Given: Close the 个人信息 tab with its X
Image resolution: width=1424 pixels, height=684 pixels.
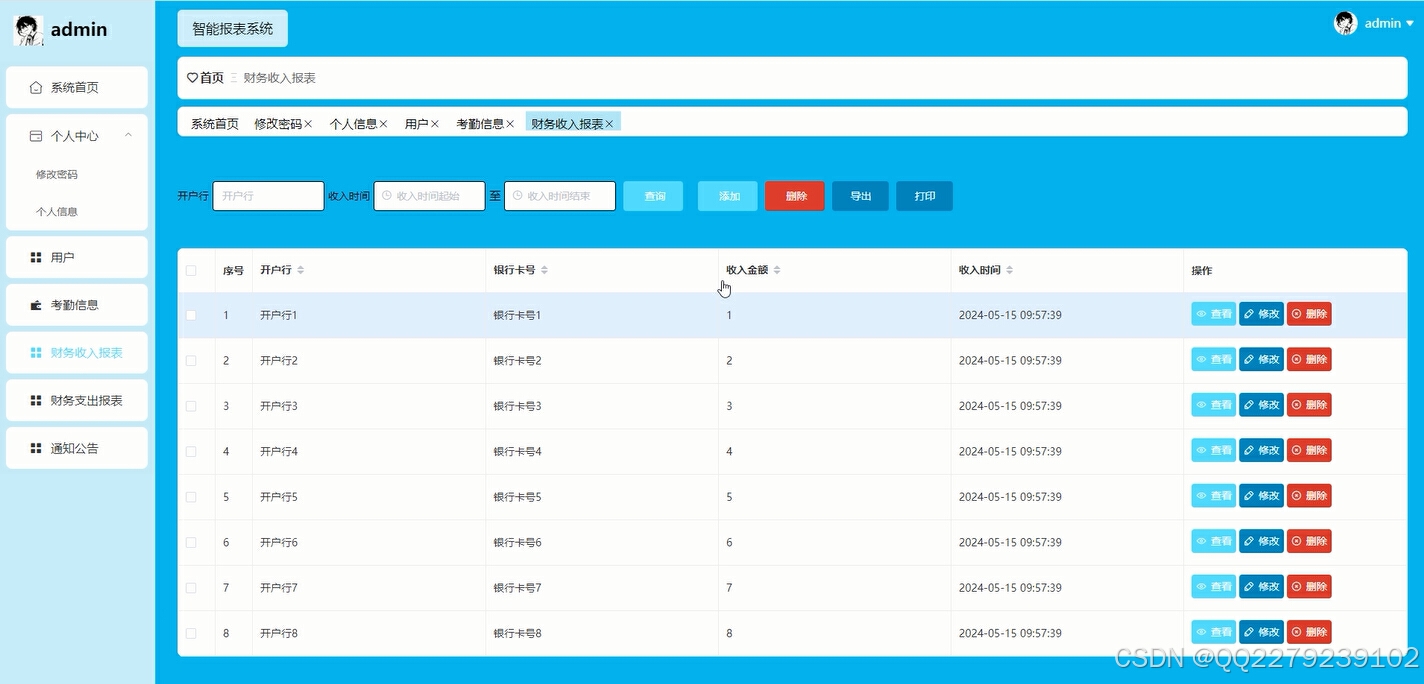Looking at the screenshot, I should (383, 124).
